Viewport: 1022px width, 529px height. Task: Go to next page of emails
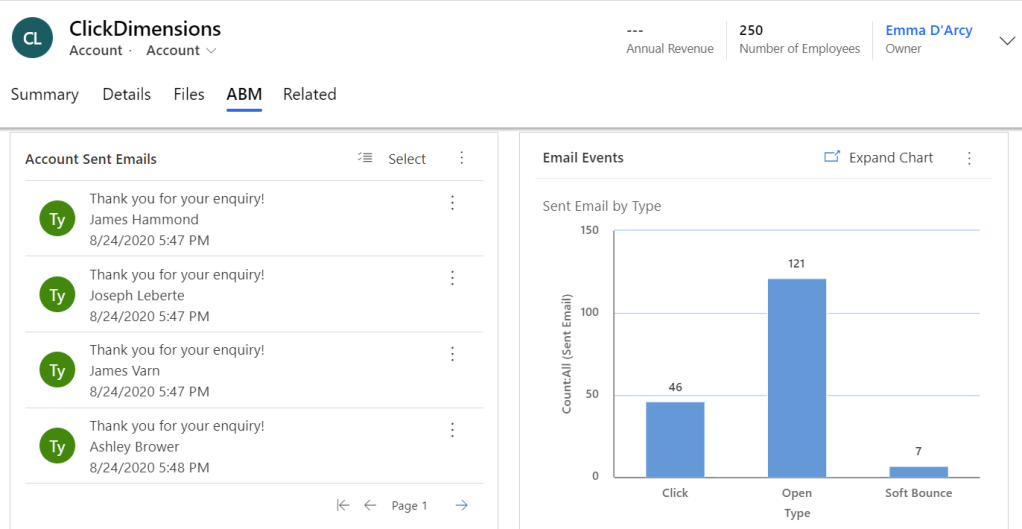point(461,505)
